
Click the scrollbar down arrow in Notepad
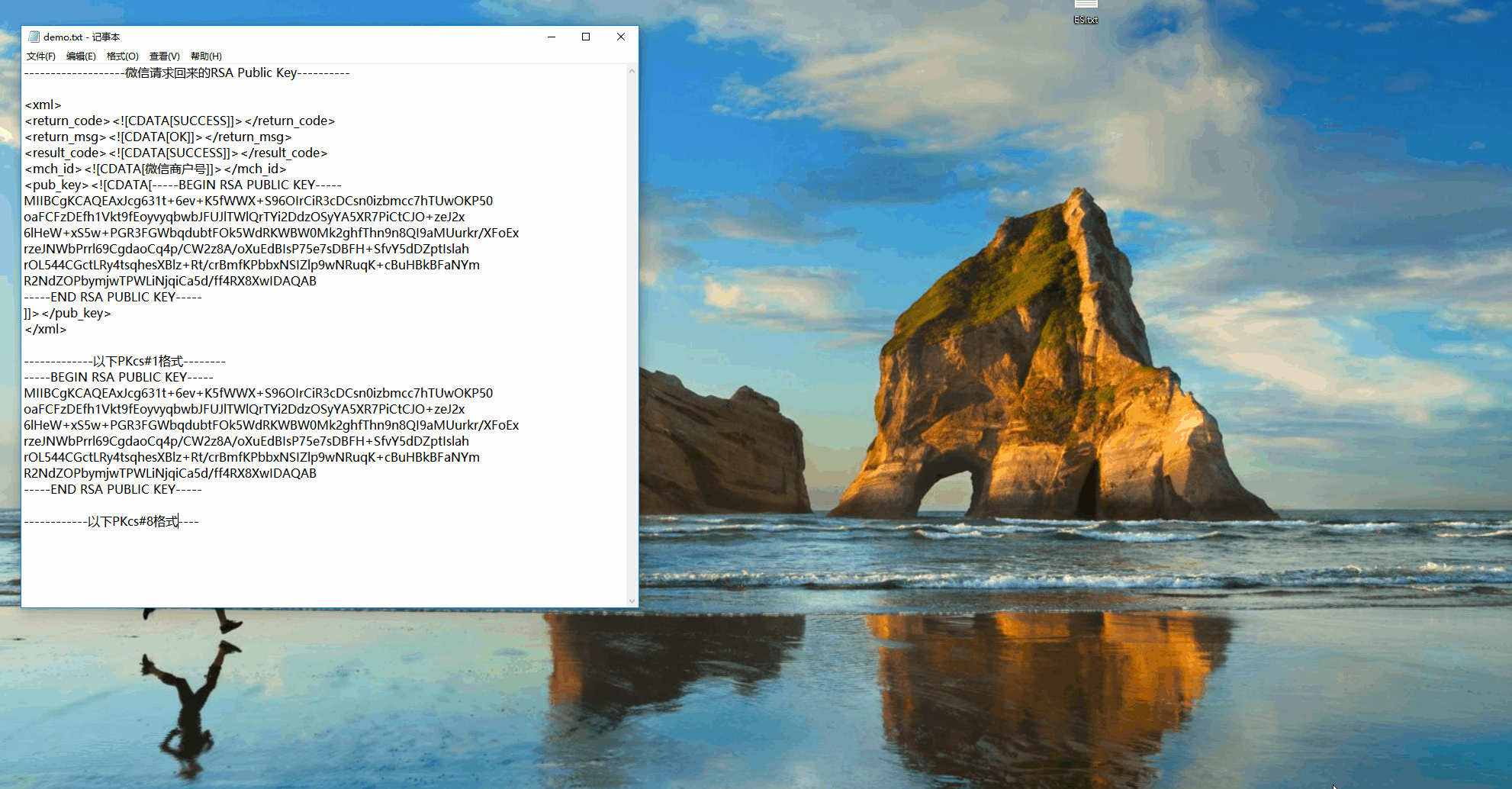click(x=632, y=601)
